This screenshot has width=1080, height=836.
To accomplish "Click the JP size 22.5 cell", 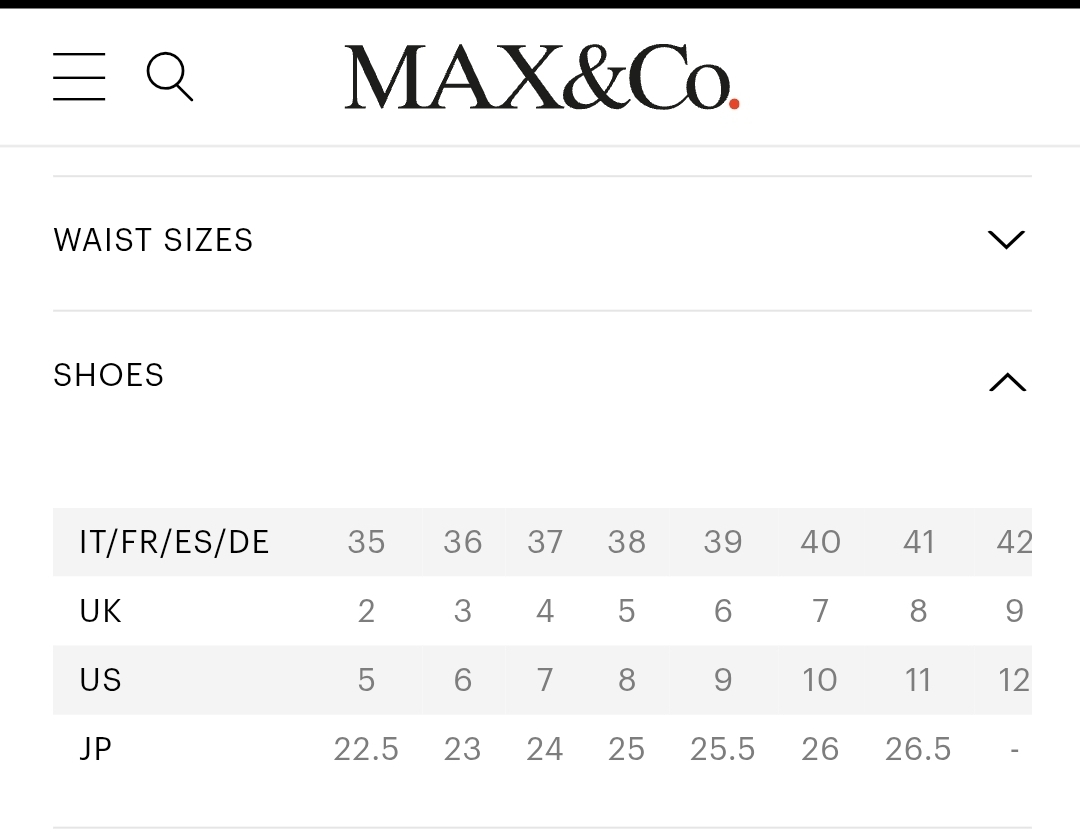I will [366, 749].
